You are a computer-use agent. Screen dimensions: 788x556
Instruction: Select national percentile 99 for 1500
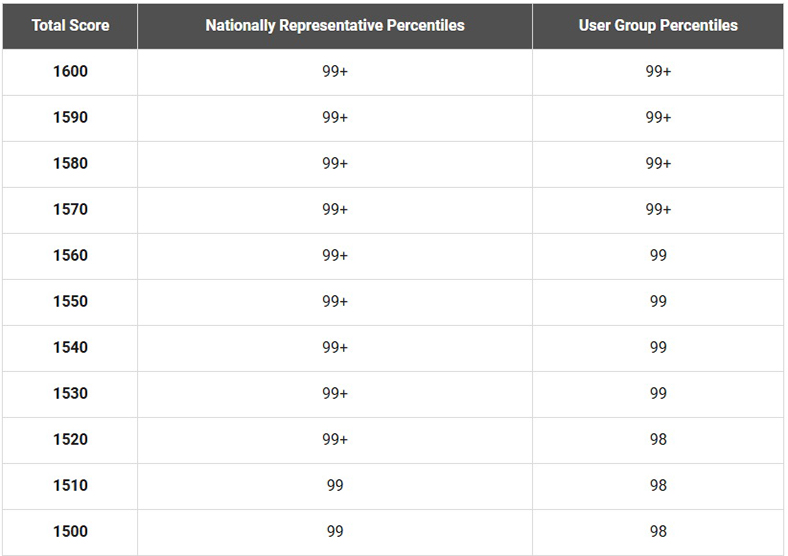click(335, 531)
